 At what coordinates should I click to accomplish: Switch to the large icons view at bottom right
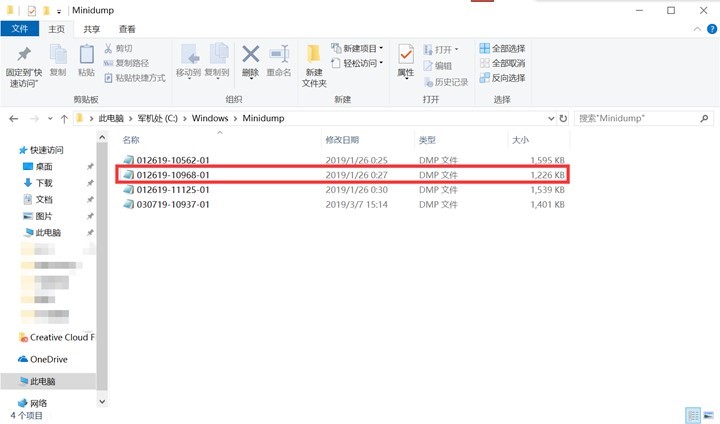[x=707, y=414]
